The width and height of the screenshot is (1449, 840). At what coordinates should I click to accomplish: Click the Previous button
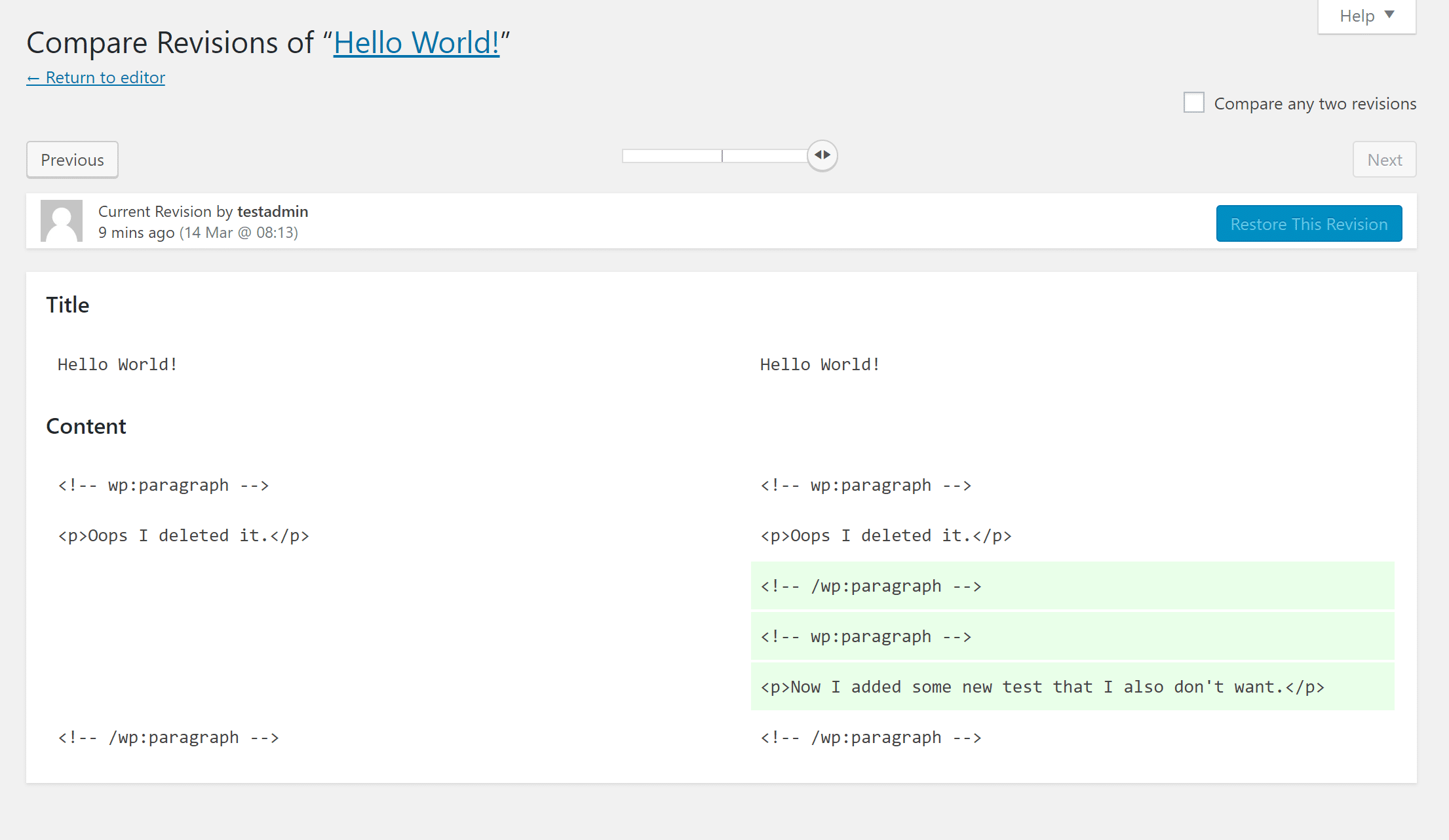point(71,159)
